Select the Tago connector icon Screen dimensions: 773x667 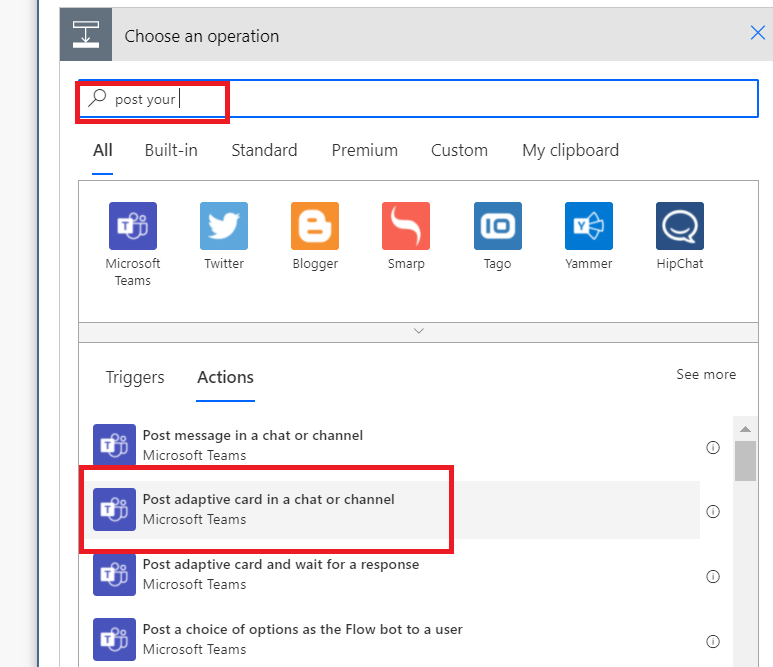tap(497, 226)
